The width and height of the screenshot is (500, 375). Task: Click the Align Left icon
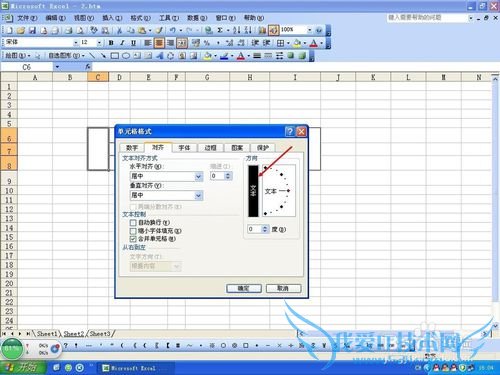coord(148,43)
